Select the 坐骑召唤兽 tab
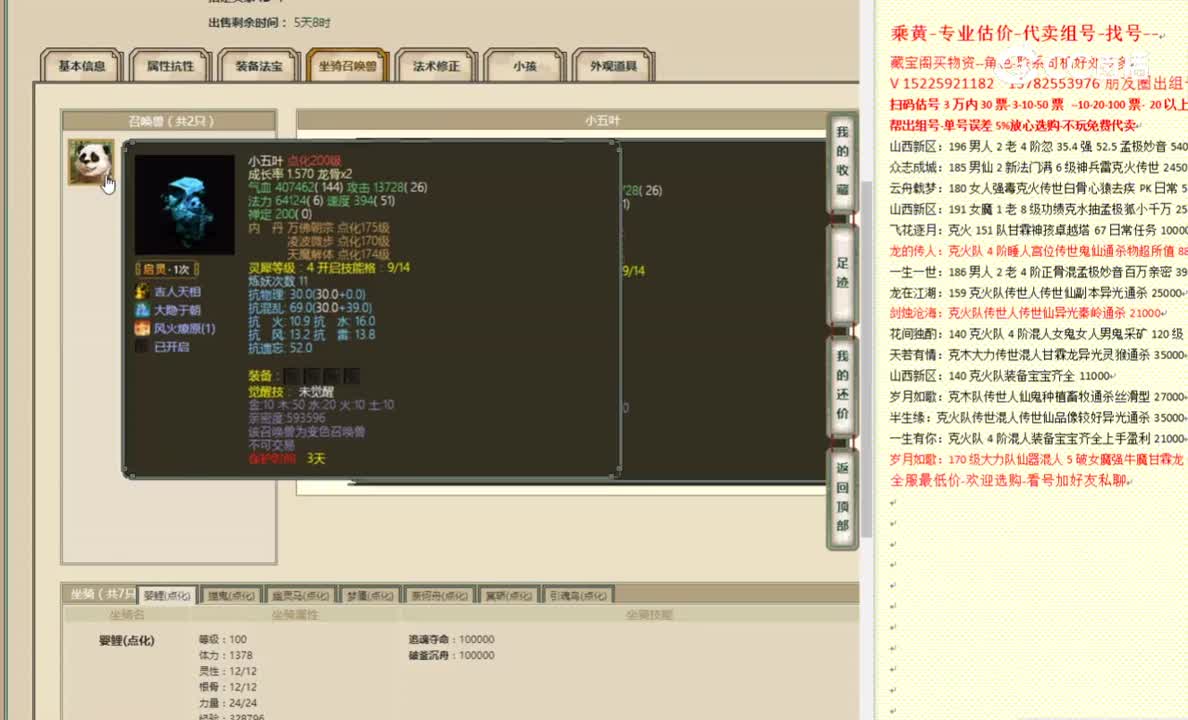Image resolution: width=1188 pixels, height=720 pixels. point(348,66)
